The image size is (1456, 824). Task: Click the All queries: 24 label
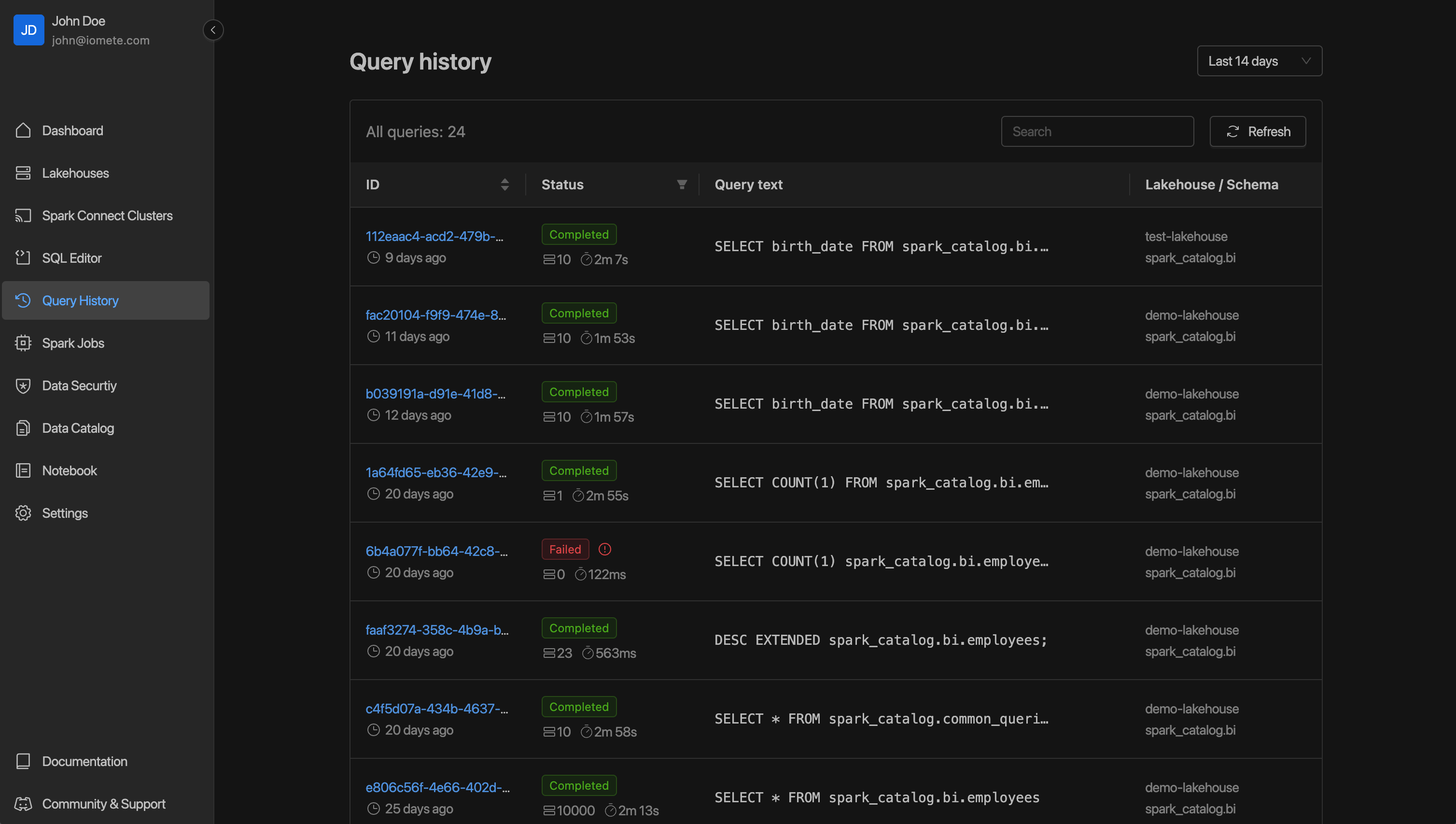415,131
